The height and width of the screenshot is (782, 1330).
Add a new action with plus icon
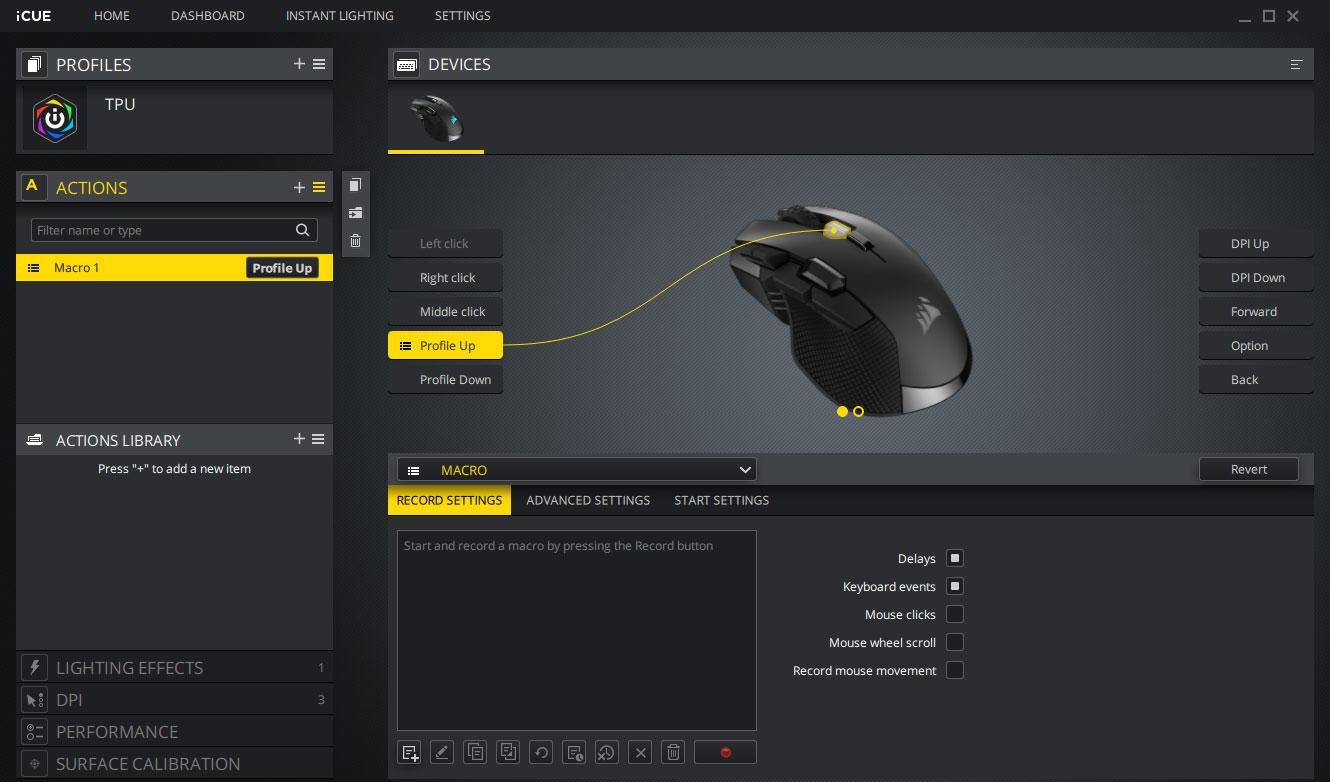coord(299,187)
